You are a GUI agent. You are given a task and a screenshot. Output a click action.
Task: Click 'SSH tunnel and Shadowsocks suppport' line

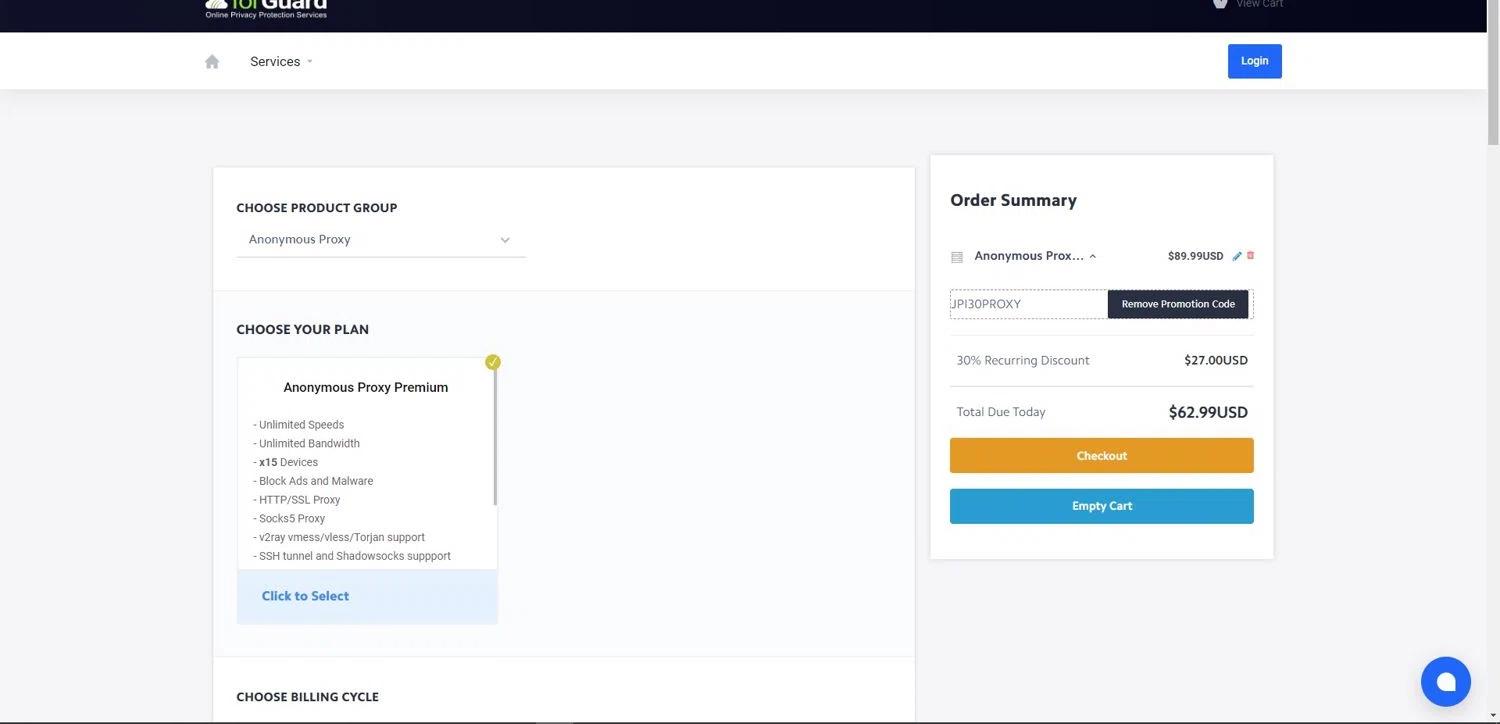(352, 556)
